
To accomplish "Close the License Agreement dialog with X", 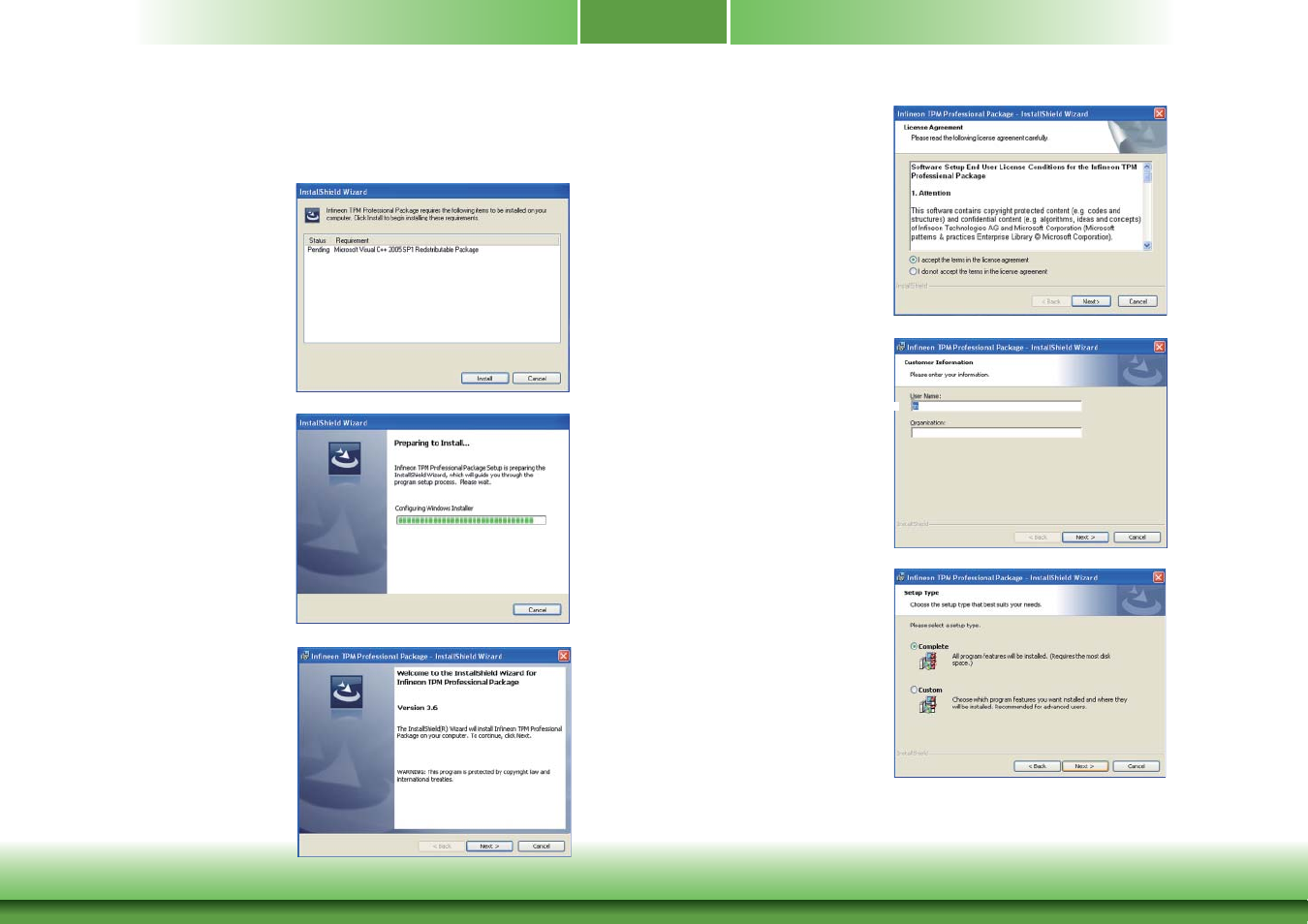I will point(1160,113).
